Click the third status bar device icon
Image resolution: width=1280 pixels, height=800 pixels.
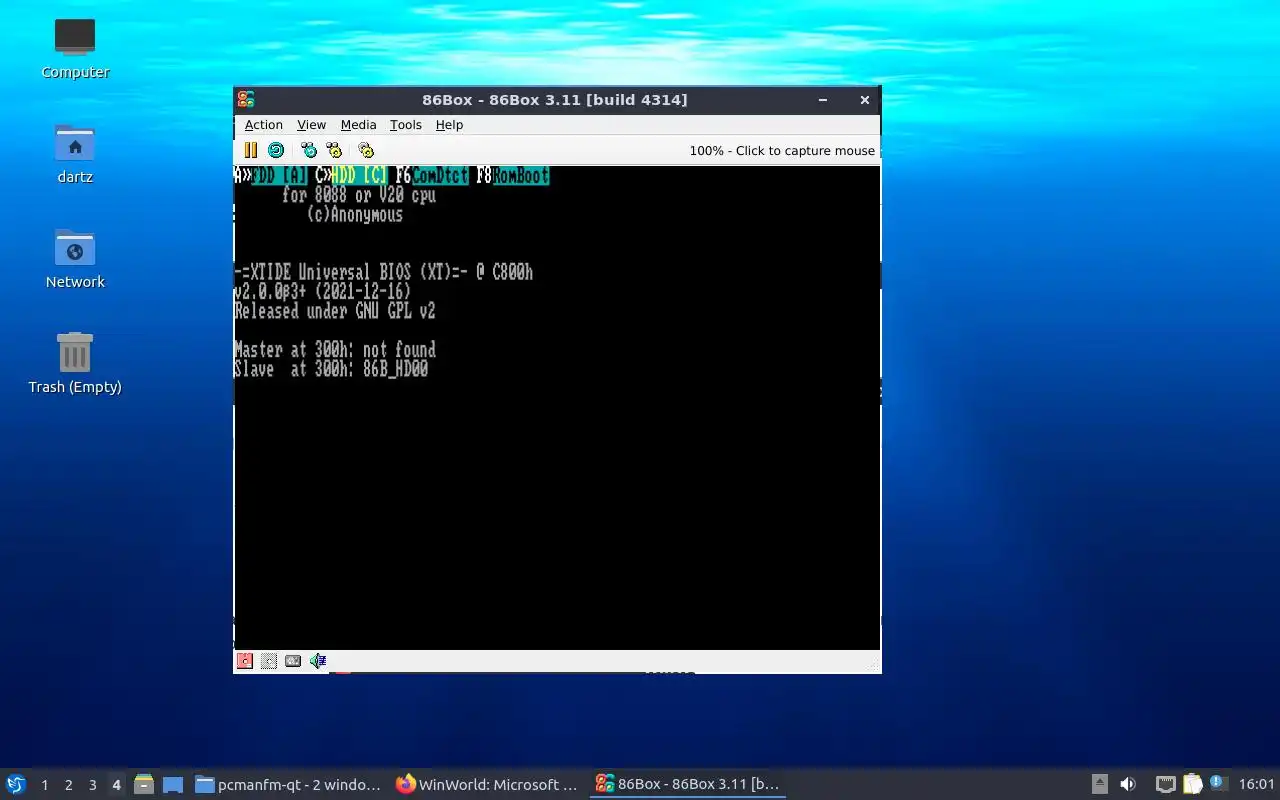(293, 660)
